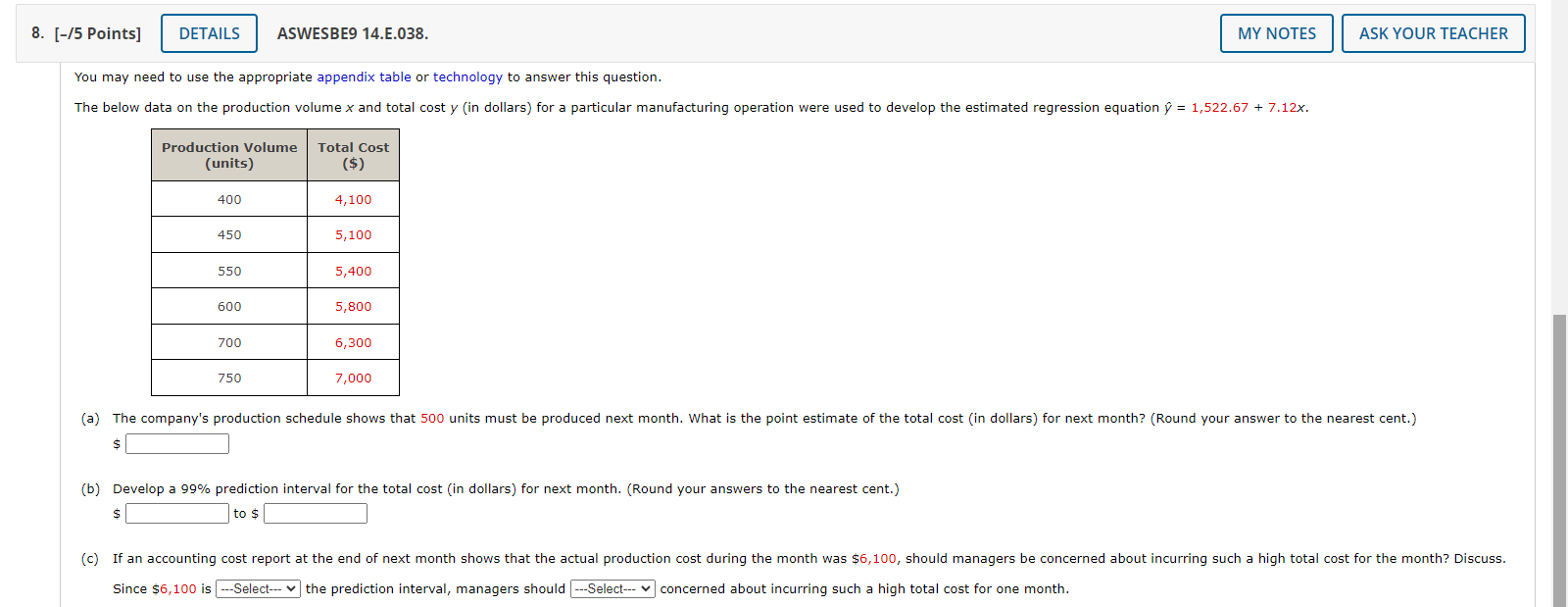Click the MY NOTES button
The width and height of the screenshot is (1568, 607).
pos(1276,32)
